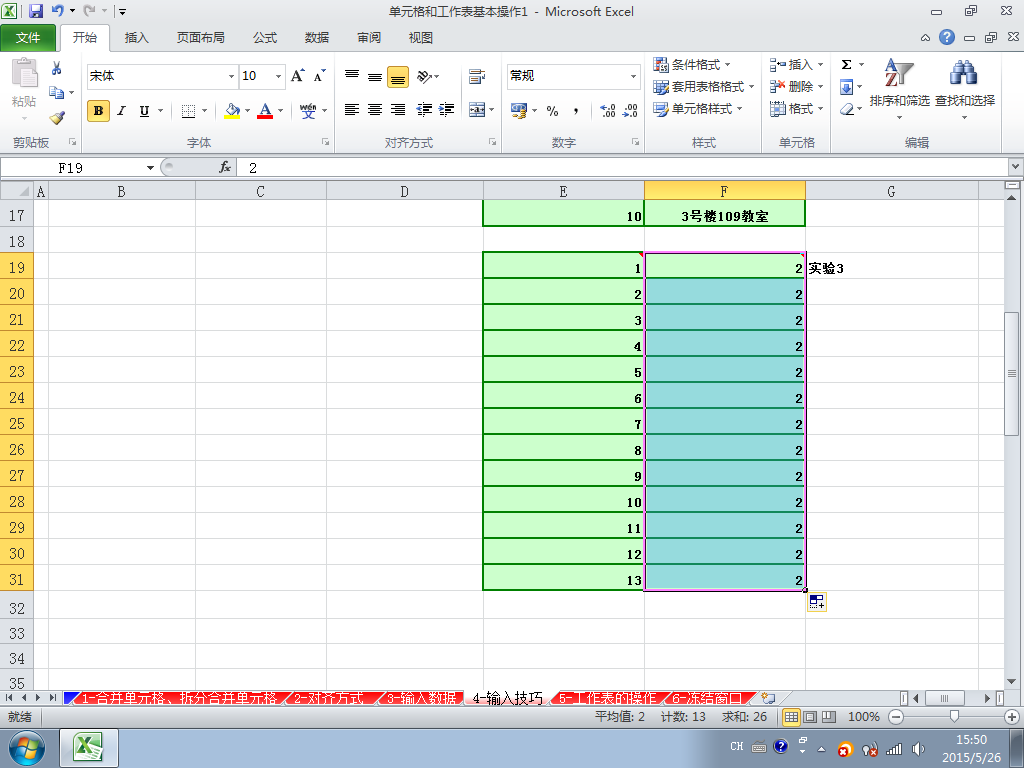This screenshot has width=1024, height=768.
Task: Open the 文件 File tab
Action: point(28,37)
